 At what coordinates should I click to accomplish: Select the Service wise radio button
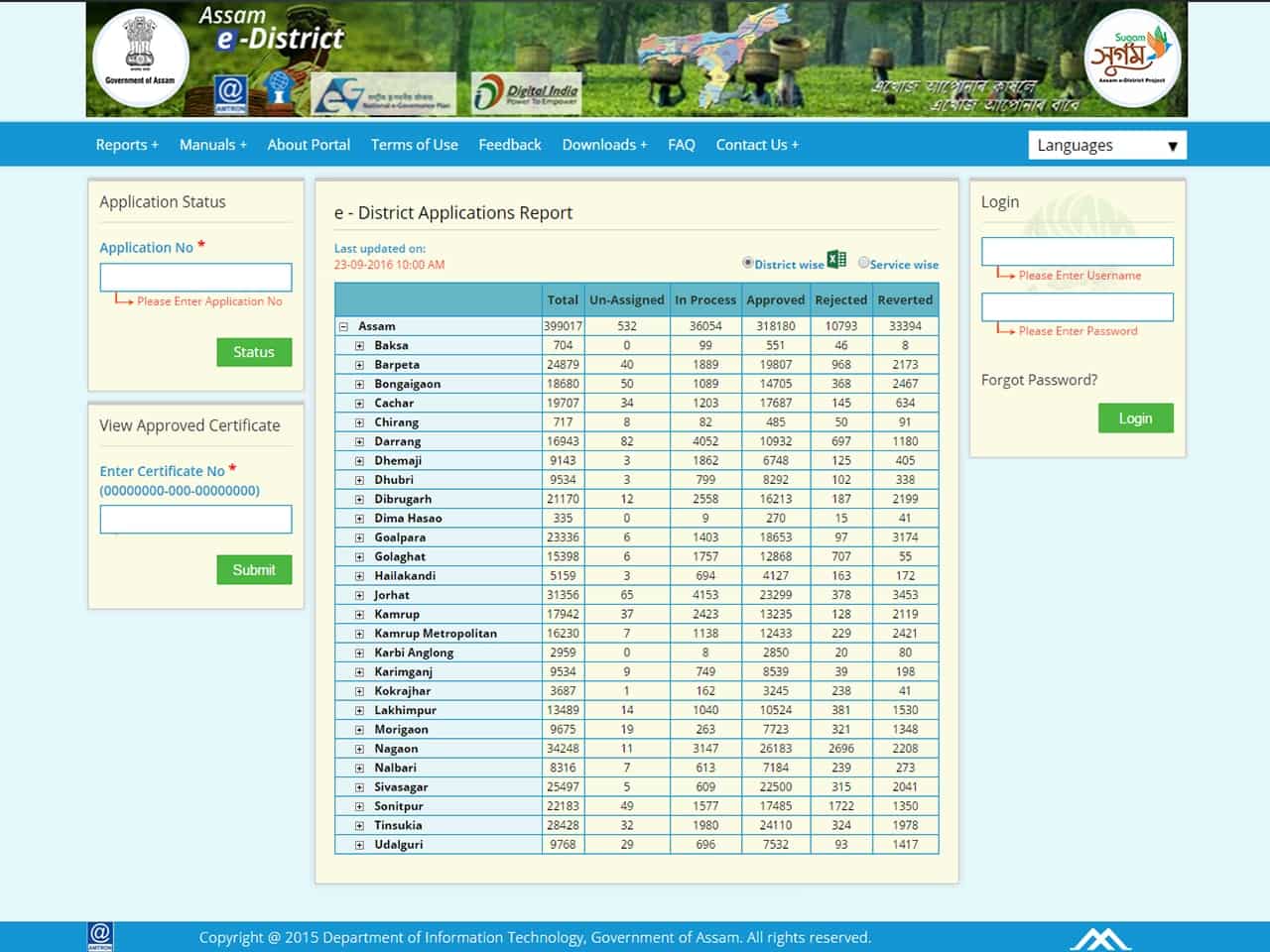pos(863,263)
